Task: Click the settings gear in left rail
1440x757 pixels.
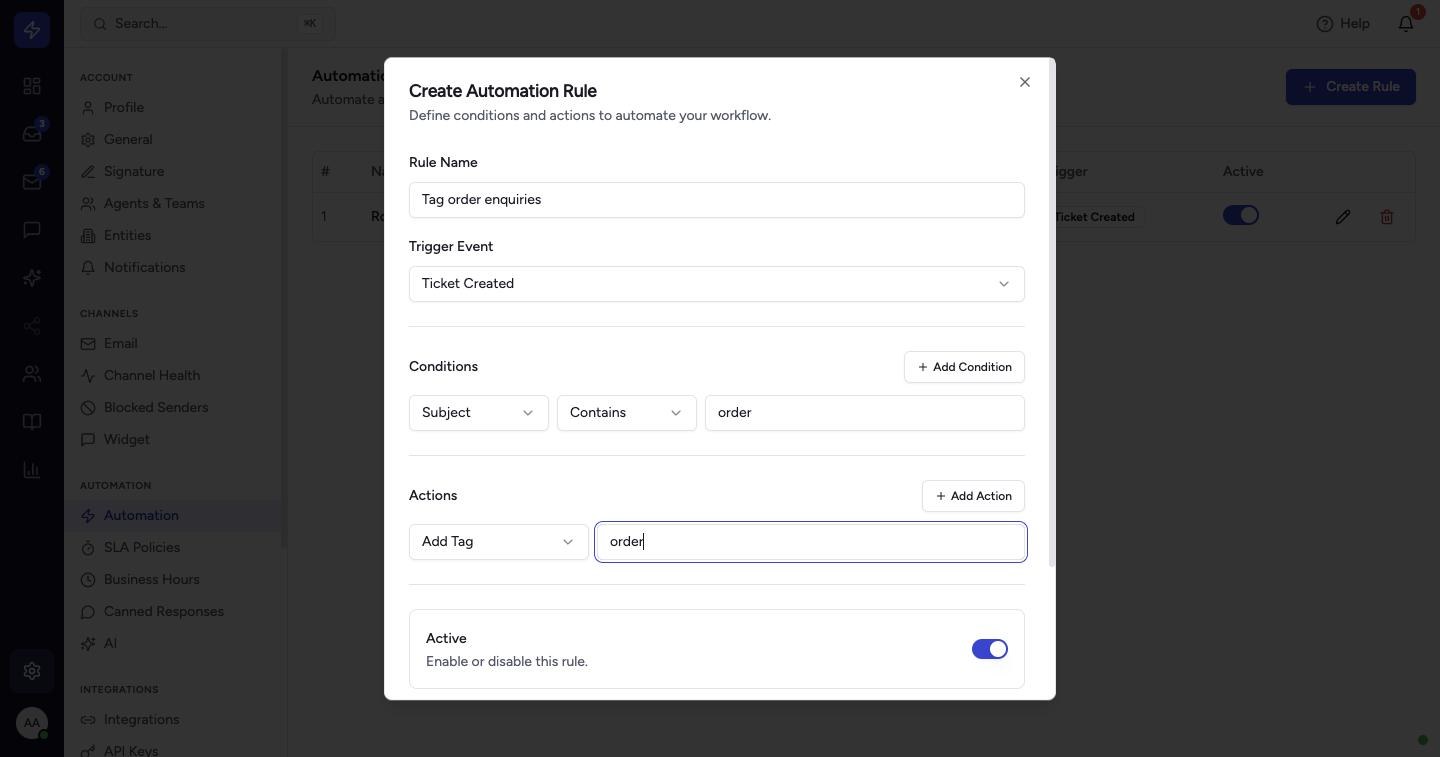Action: (32, 671)
